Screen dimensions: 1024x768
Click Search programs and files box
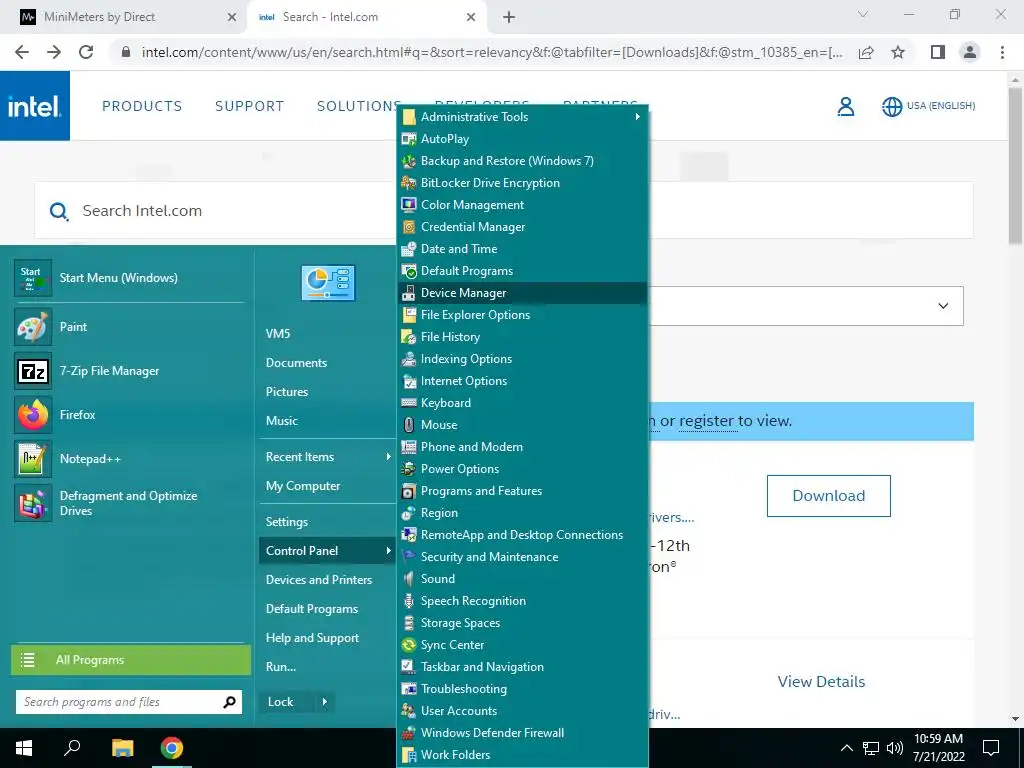129,702
